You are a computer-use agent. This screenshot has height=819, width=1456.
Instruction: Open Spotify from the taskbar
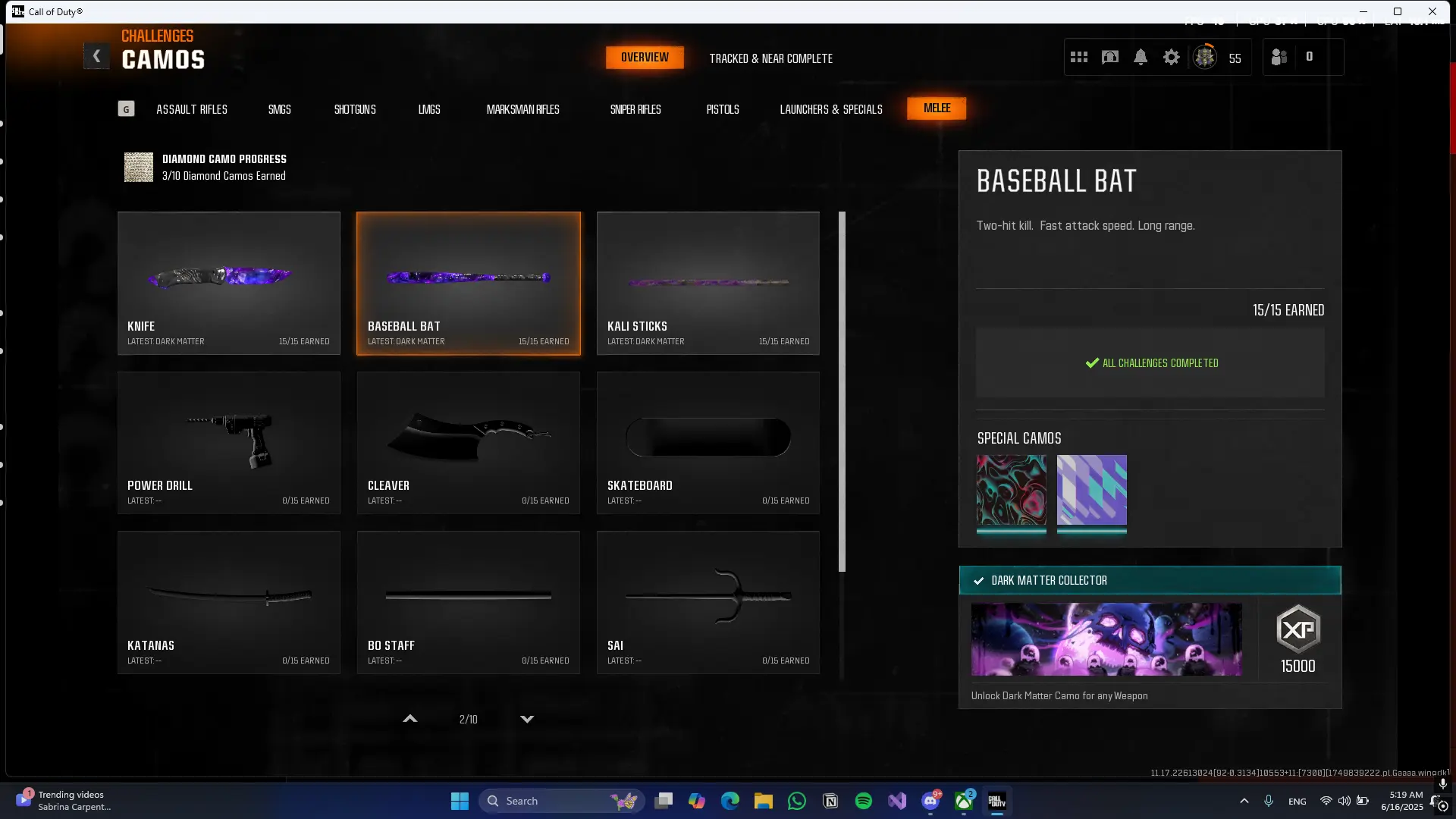(864, 801)
